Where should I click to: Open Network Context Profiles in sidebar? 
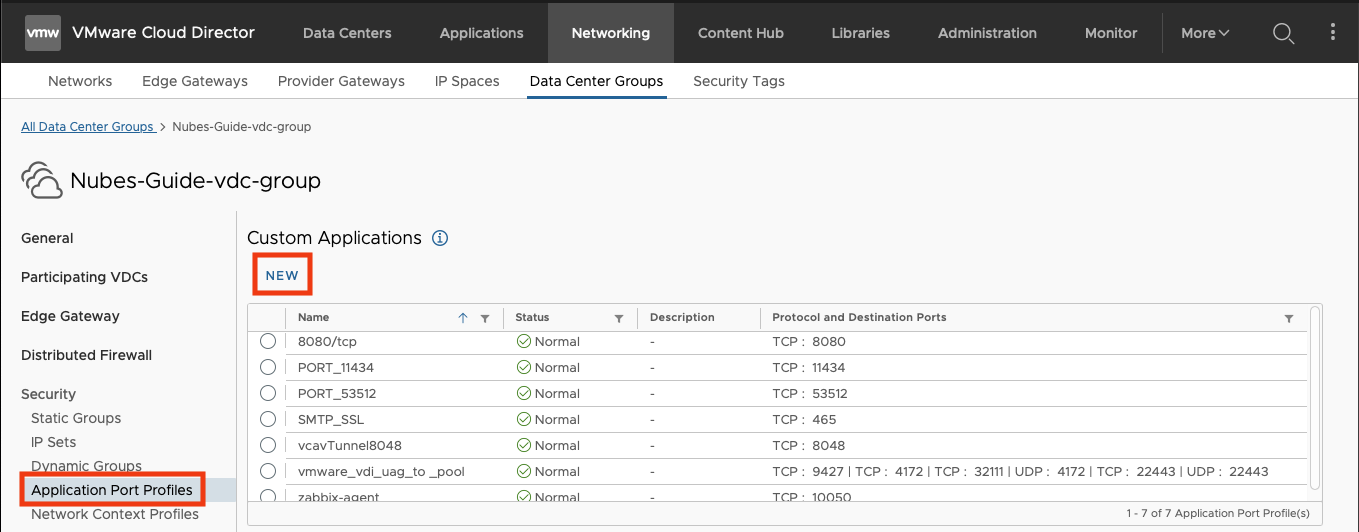click(115, 514)
